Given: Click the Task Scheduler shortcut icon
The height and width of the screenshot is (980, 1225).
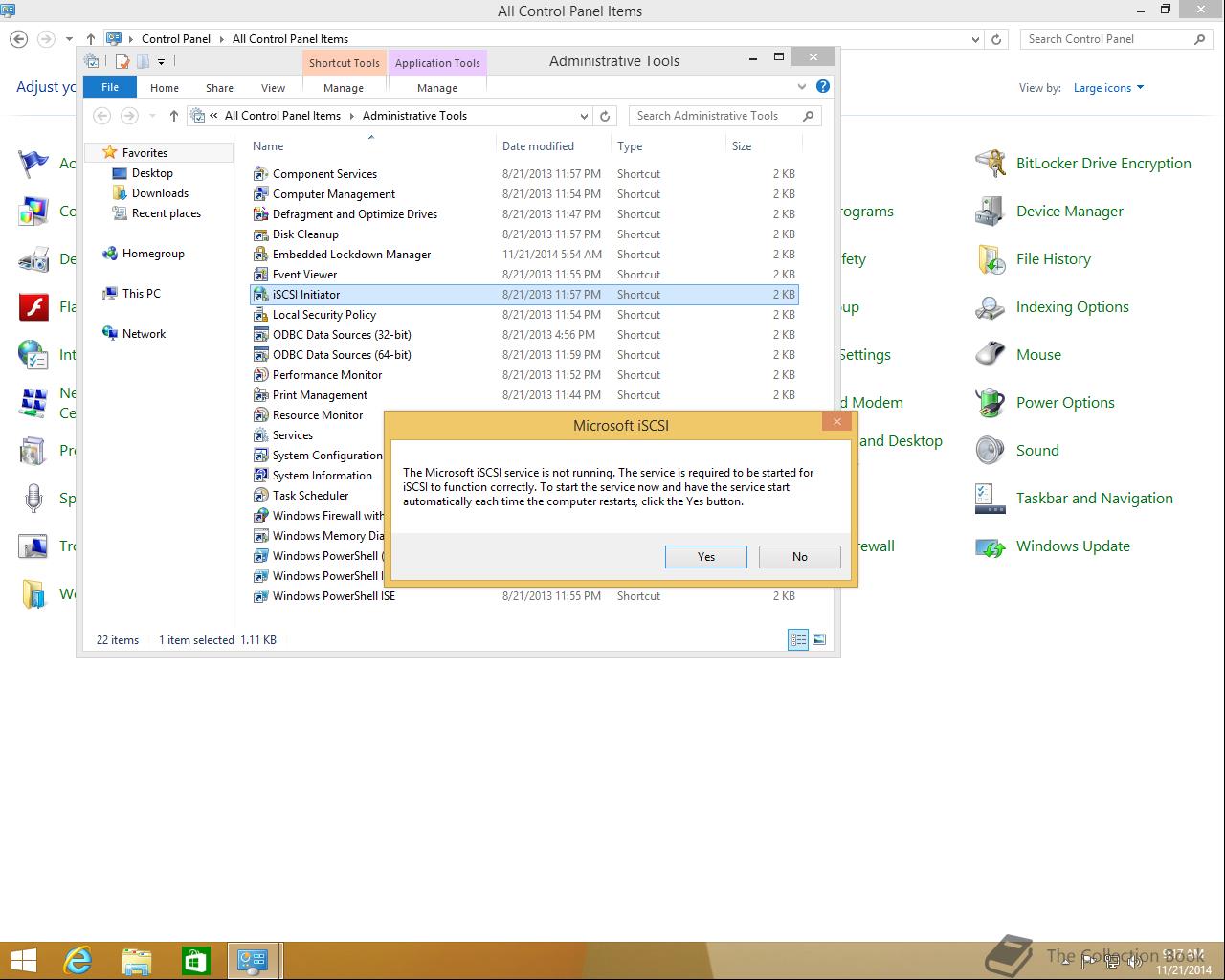Looking at the screenshot, I should pos(260,496).
